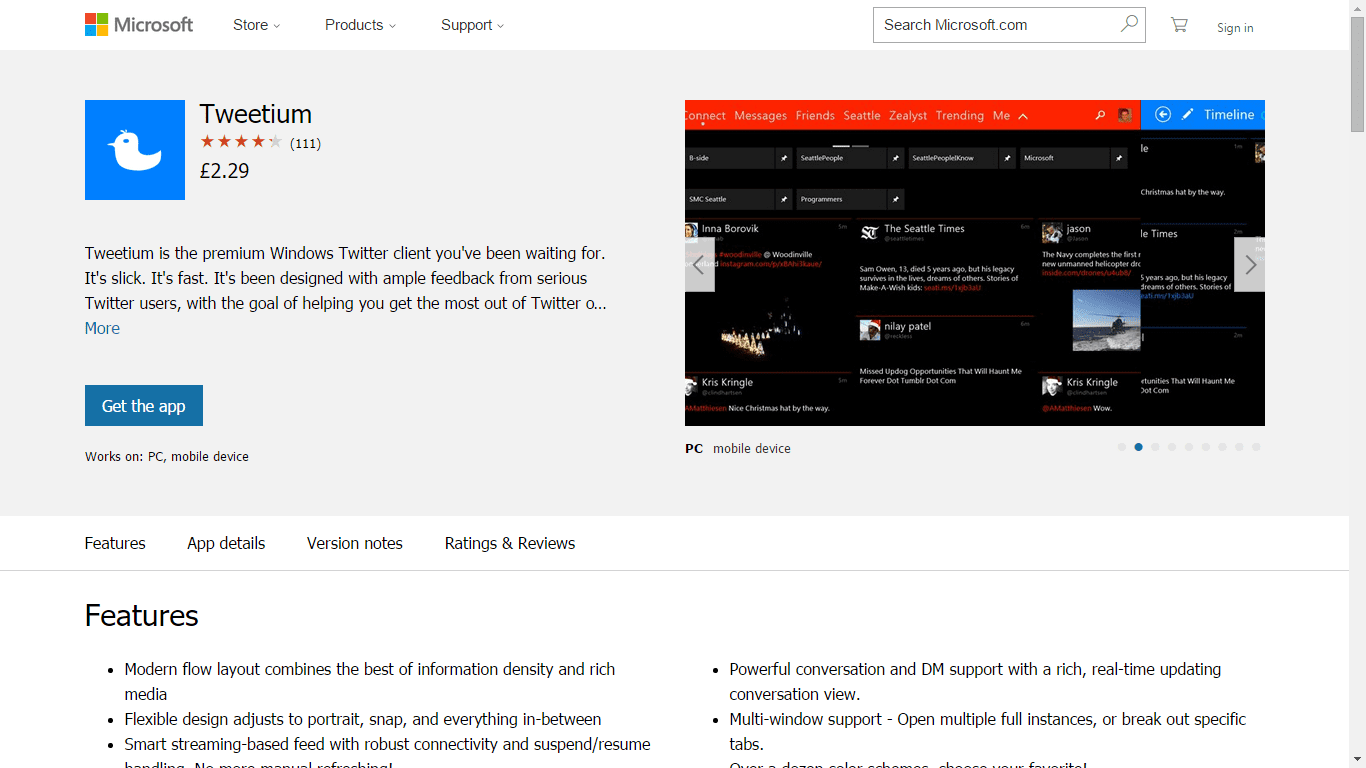Click the 'Works on: PC, mobile device' text
This screenshot has width=1366, height=768.
[167, 457]
